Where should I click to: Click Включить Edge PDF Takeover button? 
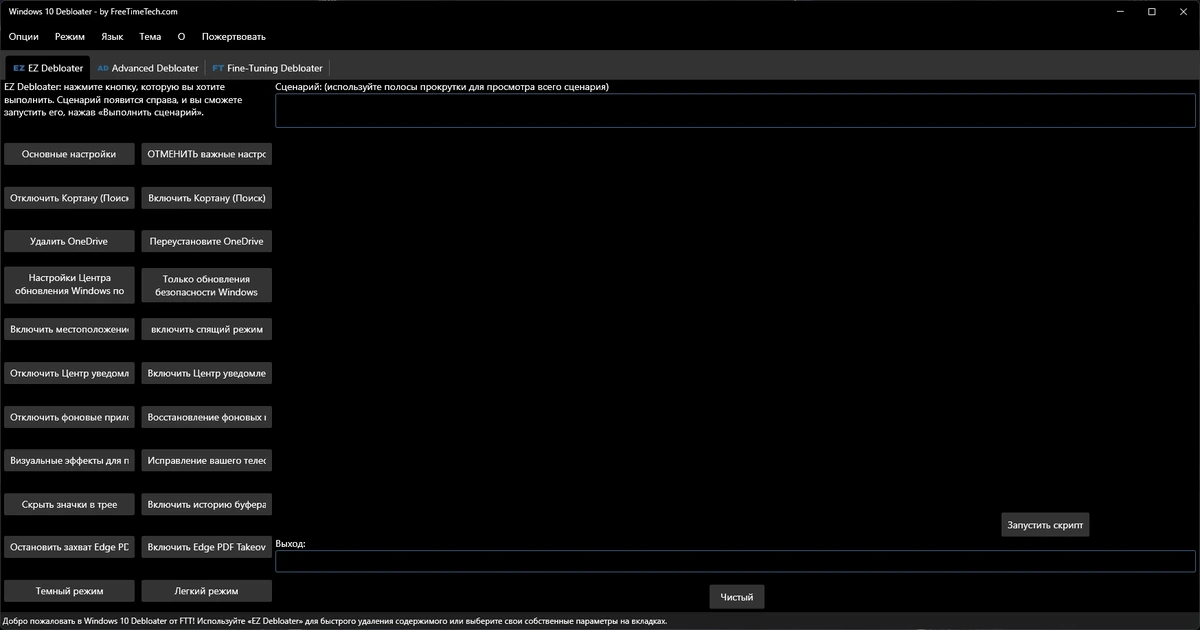tap(207, 547)
